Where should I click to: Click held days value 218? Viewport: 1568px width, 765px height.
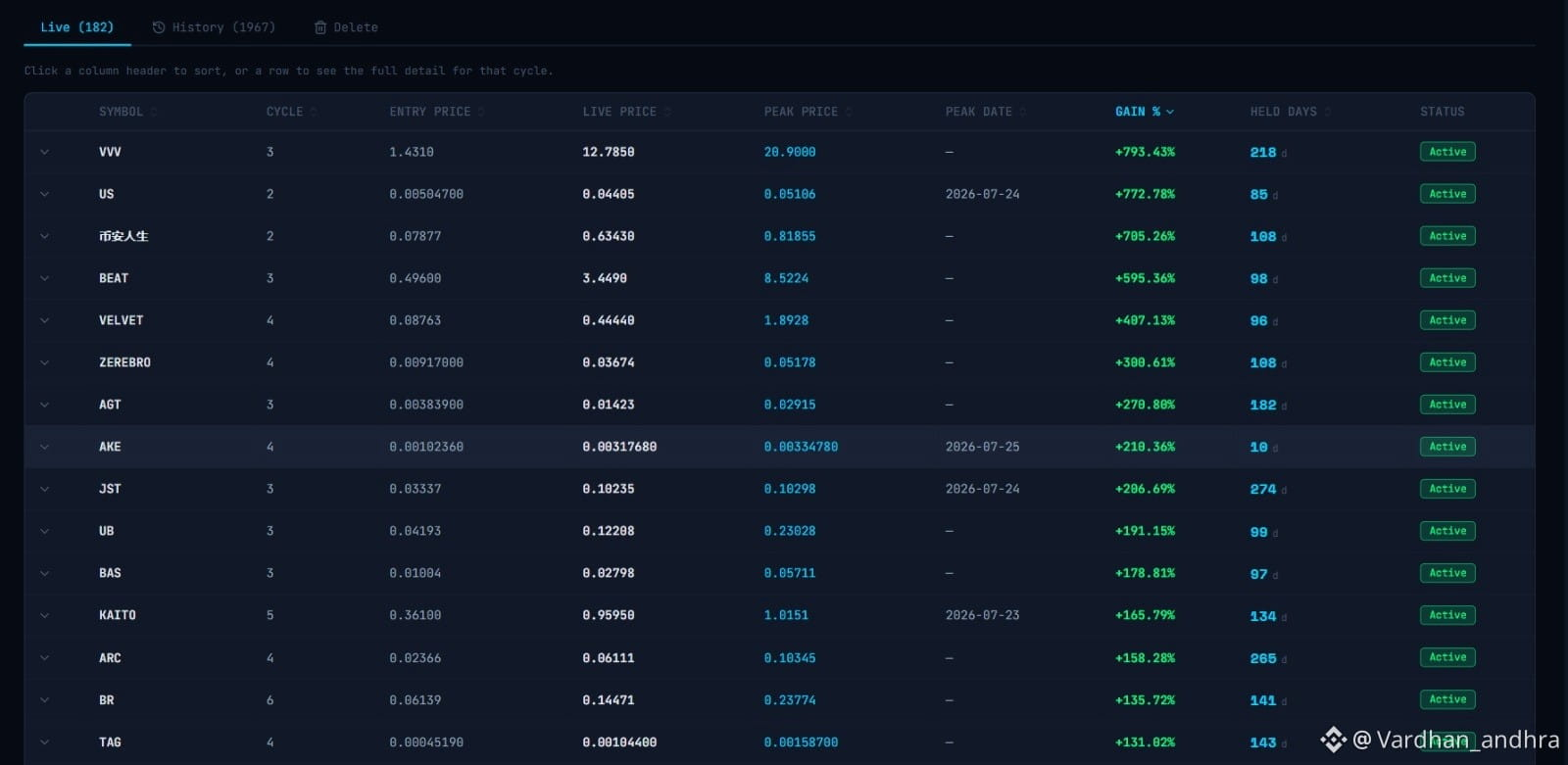pos(1263,152)
